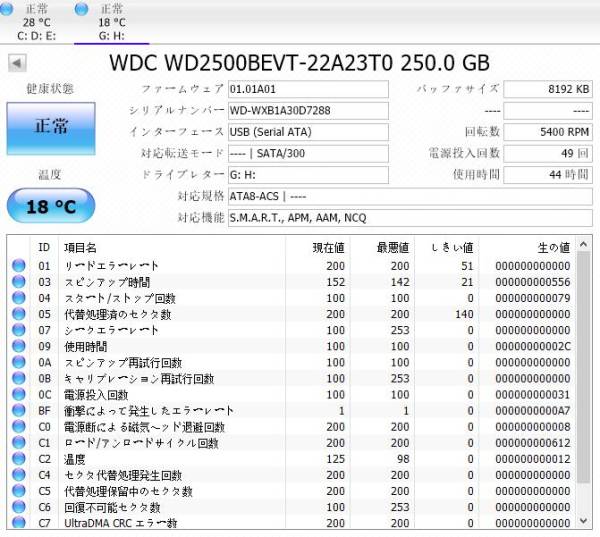Click the status orb of row C4
600x537 pixels.
pos(18,475)
